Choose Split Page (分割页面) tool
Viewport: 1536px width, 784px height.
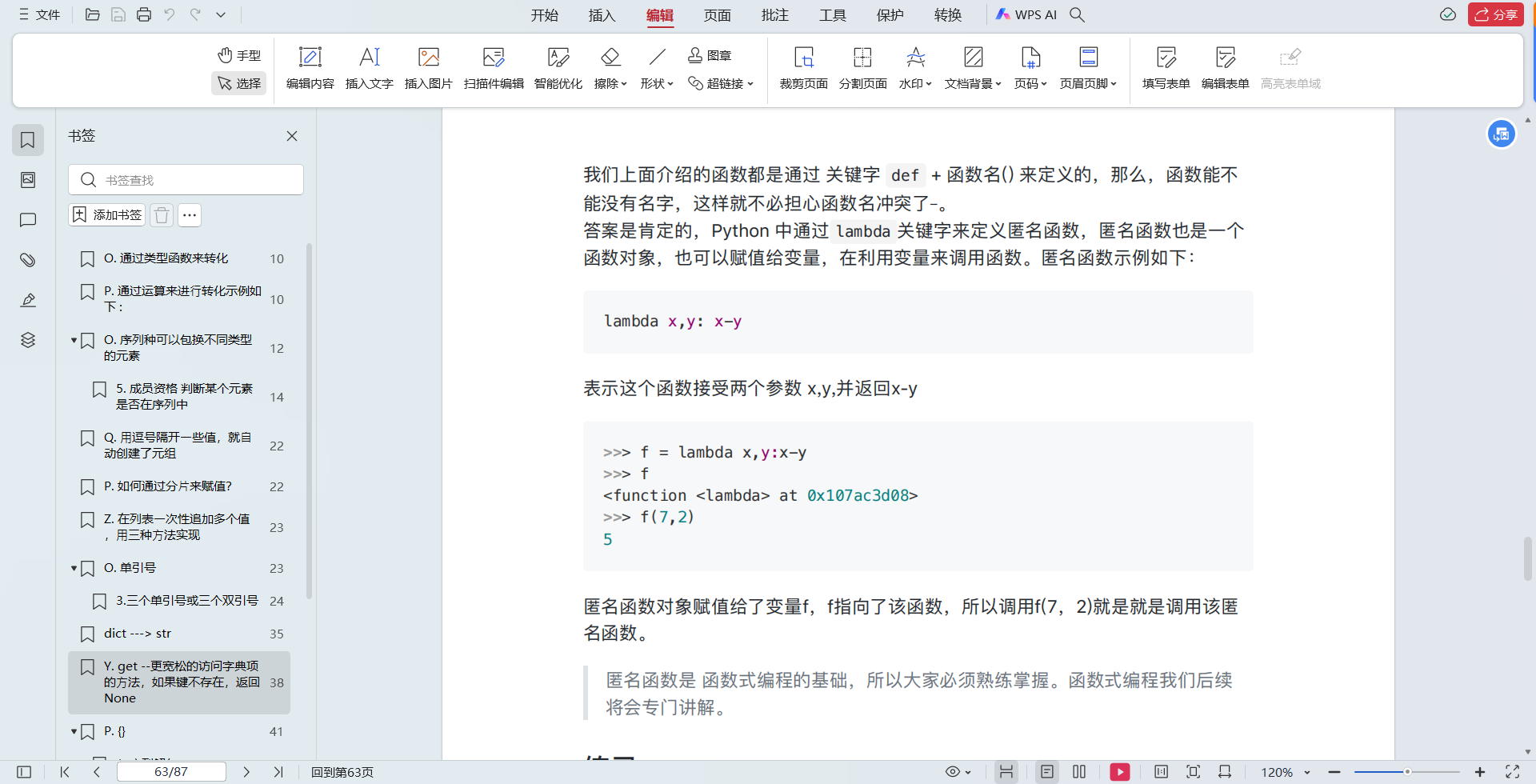(x=862, y=68)
